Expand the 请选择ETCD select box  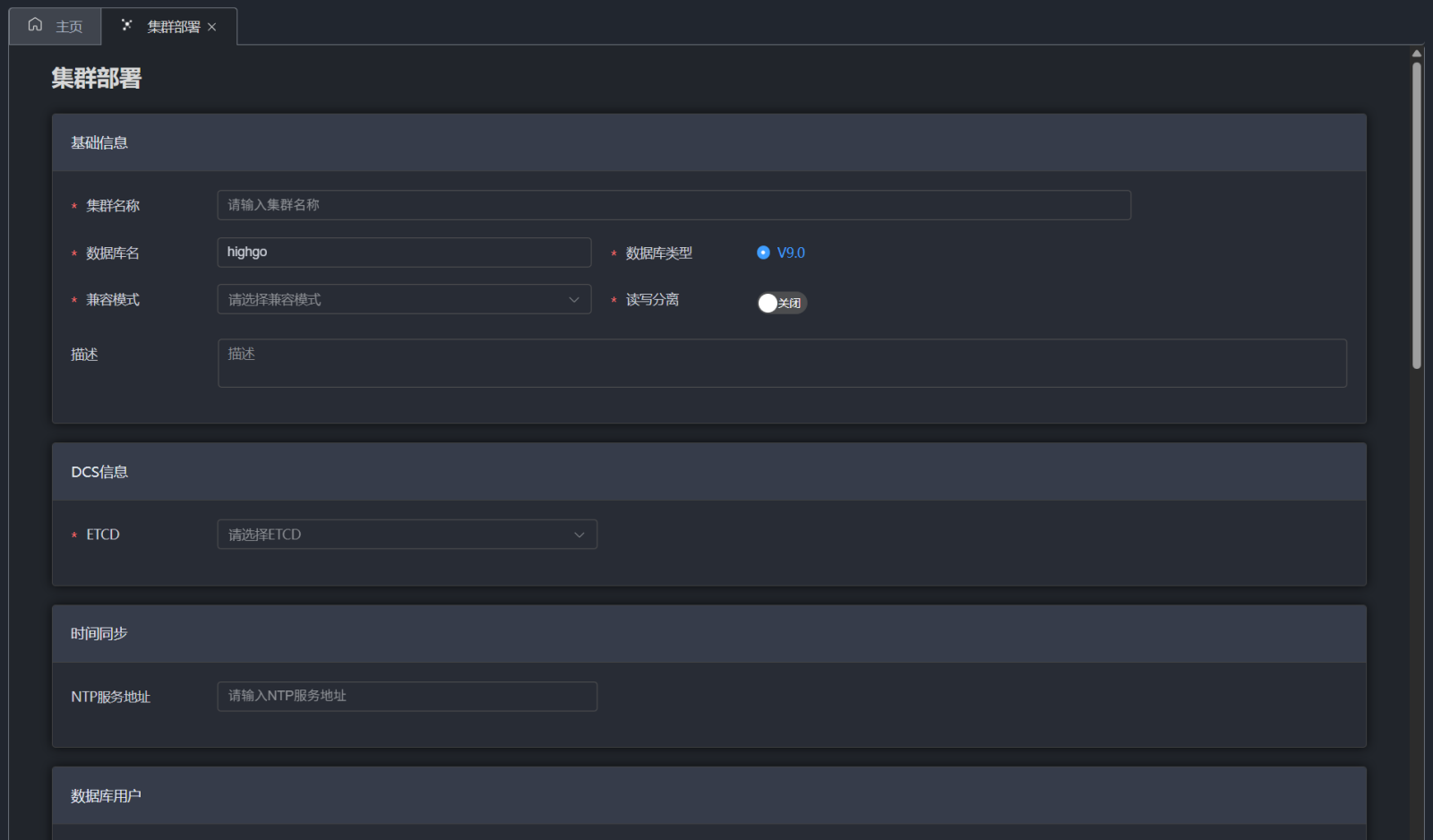tap(394, 535)
